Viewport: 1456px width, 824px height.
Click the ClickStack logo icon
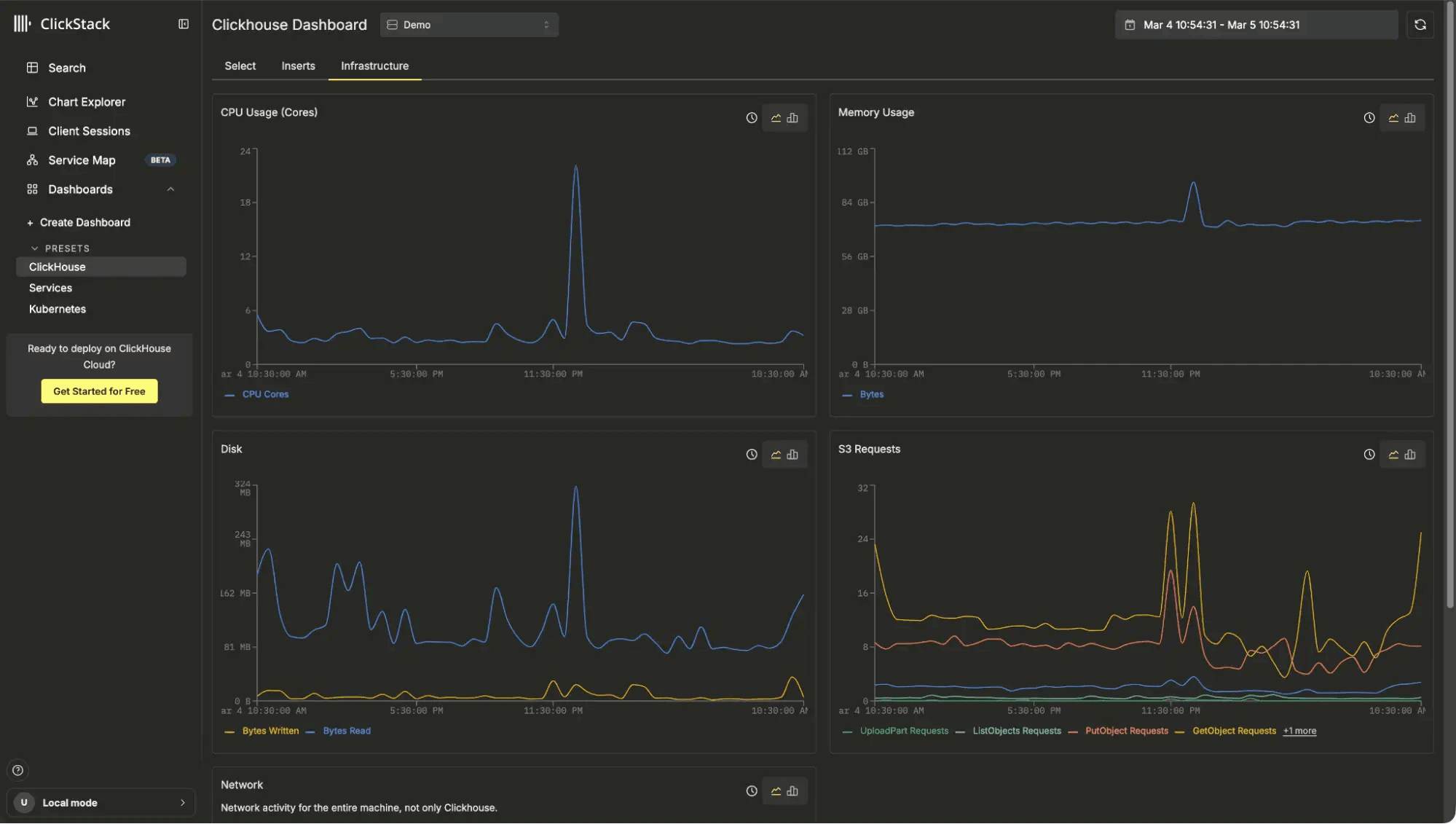click(x=22, y=24)
